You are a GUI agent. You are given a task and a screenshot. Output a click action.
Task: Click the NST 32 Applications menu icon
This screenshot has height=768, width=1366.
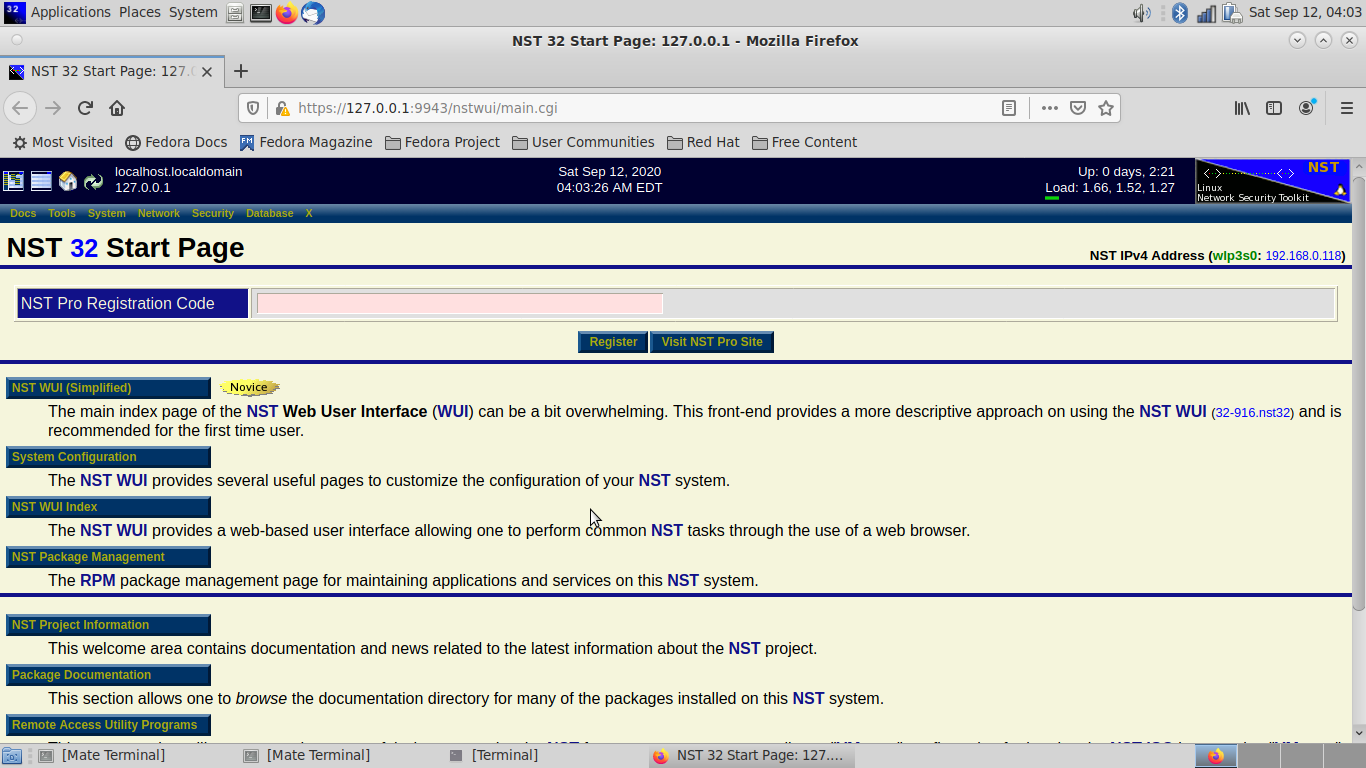pyautogui.click(x=15, y=13)
